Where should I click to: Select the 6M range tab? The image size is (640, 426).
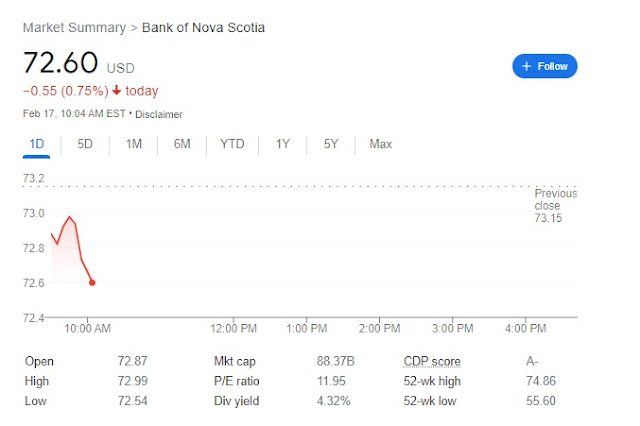point(182,144)
